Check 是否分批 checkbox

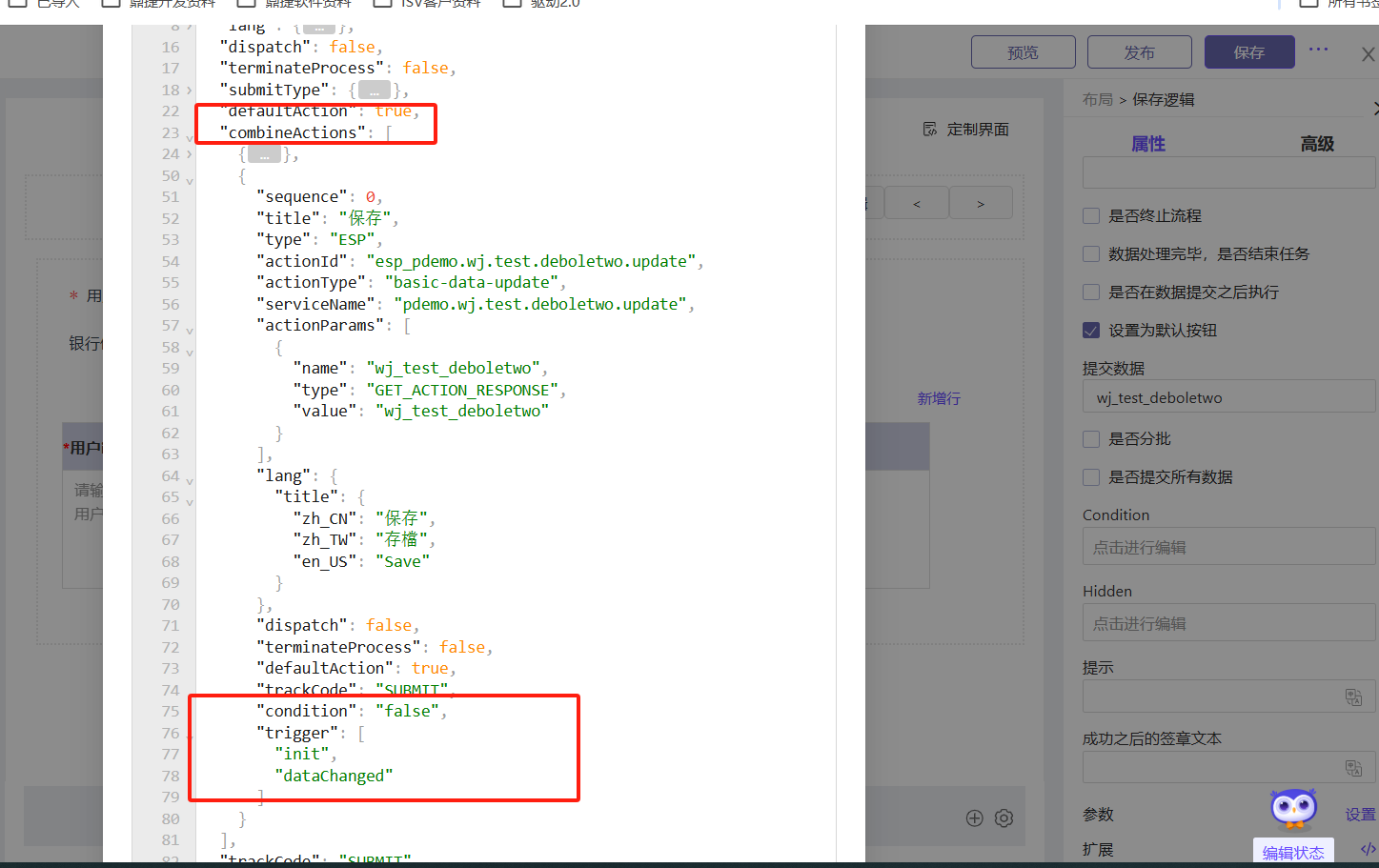pos(1091,439)
